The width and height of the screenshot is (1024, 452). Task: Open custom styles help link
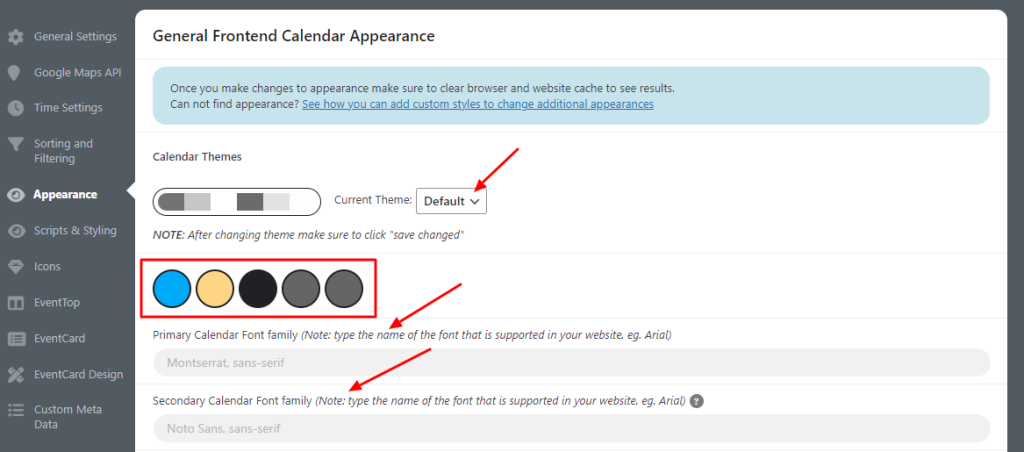[x=477, y=104]
